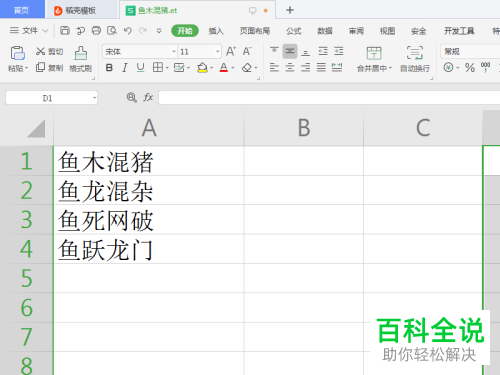The width and height of the screenshot is (500, 375).
Task: Expand borders dropdown arrow
Action: point(167,68)
